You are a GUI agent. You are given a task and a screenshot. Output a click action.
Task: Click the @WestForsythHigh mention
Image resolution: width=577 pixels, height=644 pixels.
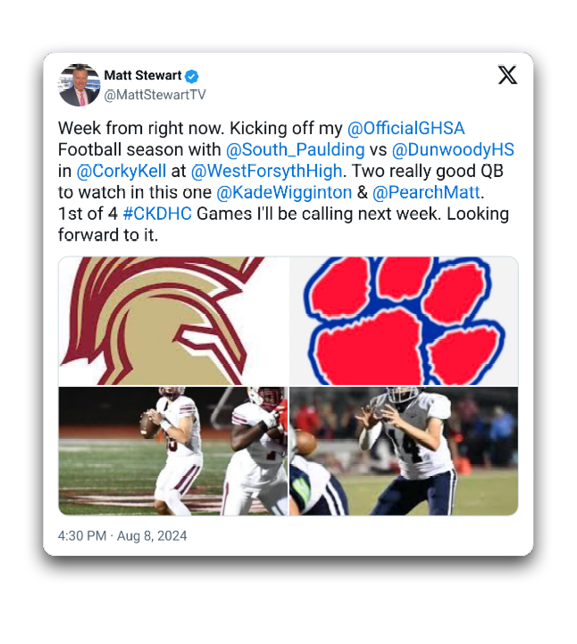[267, 171]
